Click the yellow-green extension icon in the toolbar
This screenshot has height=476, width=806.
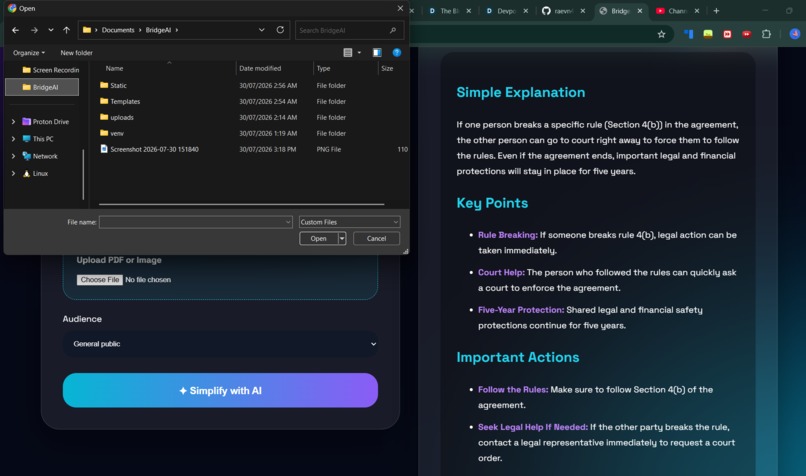pos(708,34)
